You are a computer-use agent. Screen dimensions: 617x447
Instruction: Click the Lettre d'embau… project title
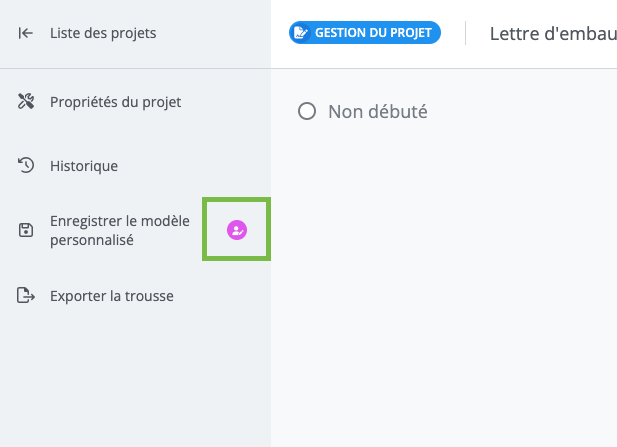(x=552, y=34)
